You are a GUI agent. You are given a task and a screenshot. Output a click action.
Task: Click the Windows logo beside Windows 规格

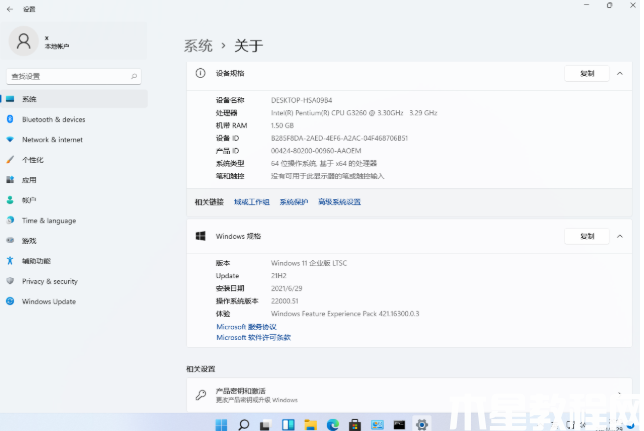point(200,236)
